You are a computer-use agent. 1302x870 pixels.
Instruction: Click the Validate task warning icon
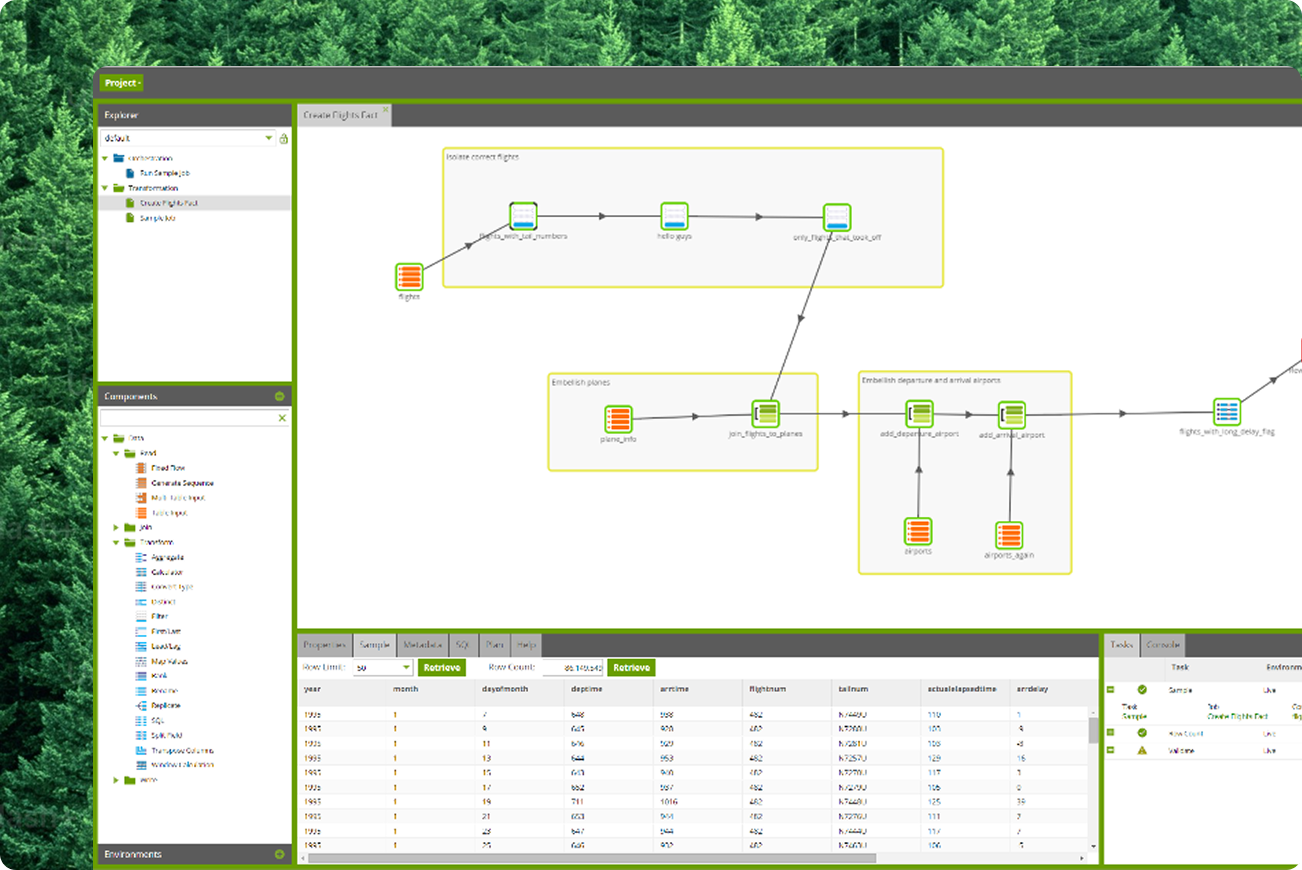click(1142, 750)
